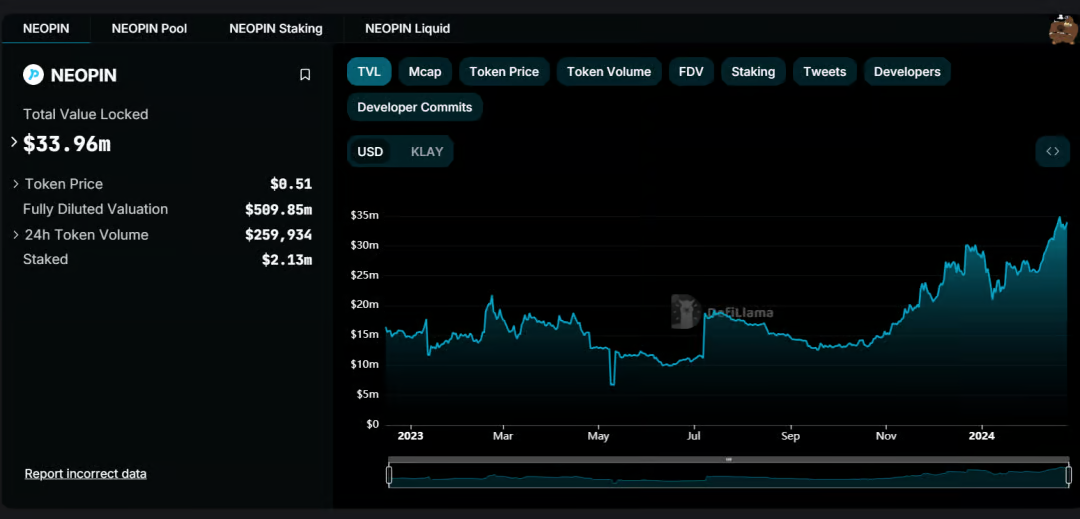The width and height of the screenshot is (1080, 519).
Task: Toggle Token Volume on the chart
Action: (x=608, y=72)
